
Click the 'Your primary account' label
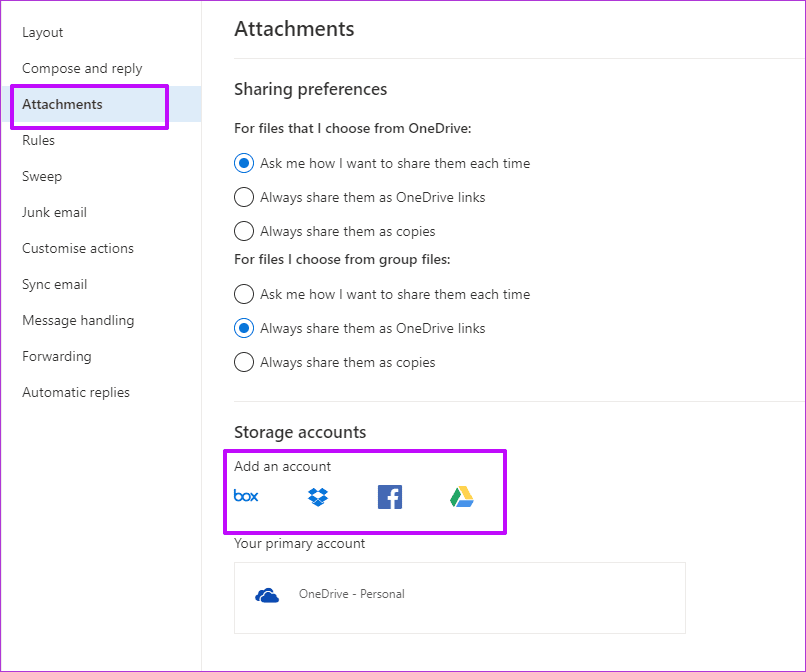click(299, 543)
